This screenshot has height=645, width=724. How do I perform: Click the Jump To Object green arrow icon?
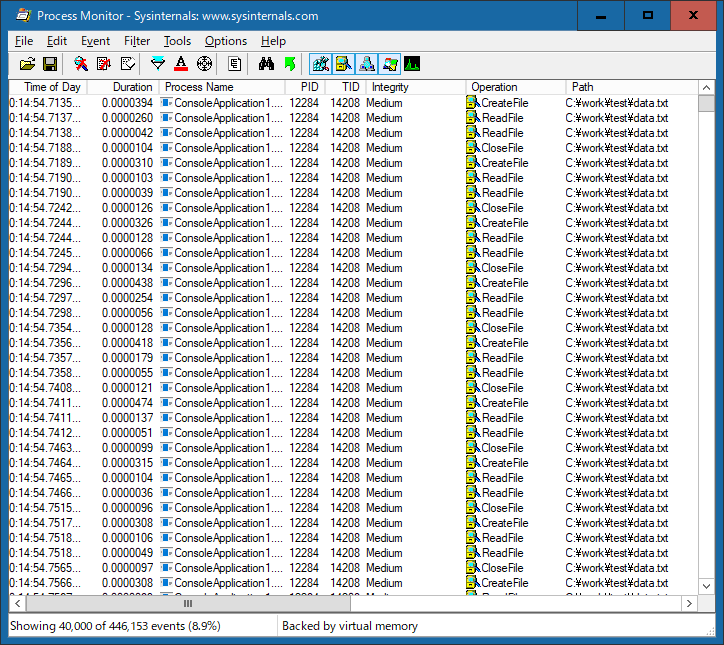pyautogui.click(x=290, y=64)
